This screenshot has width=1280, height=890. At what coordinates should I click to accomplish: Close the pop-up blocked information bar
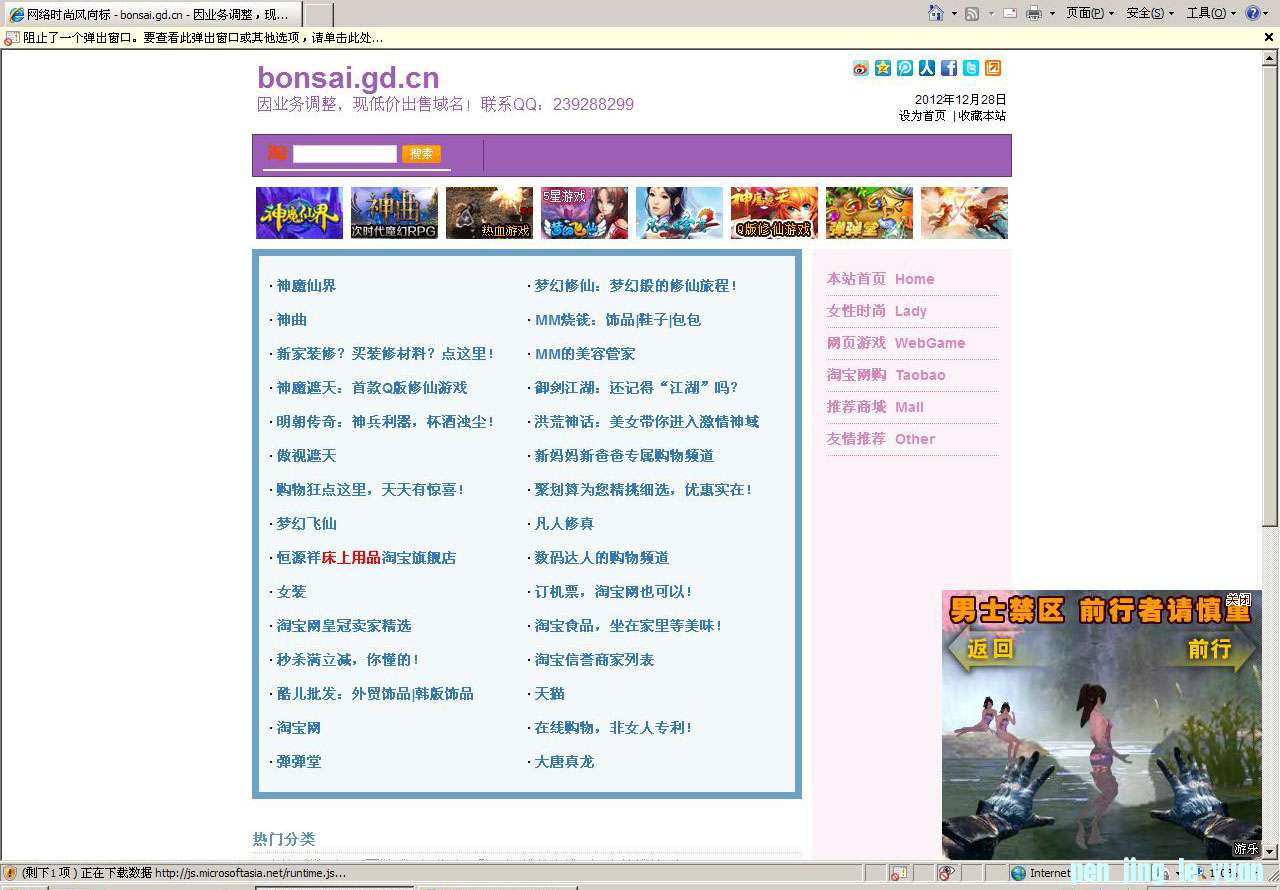coord(1269,38)
